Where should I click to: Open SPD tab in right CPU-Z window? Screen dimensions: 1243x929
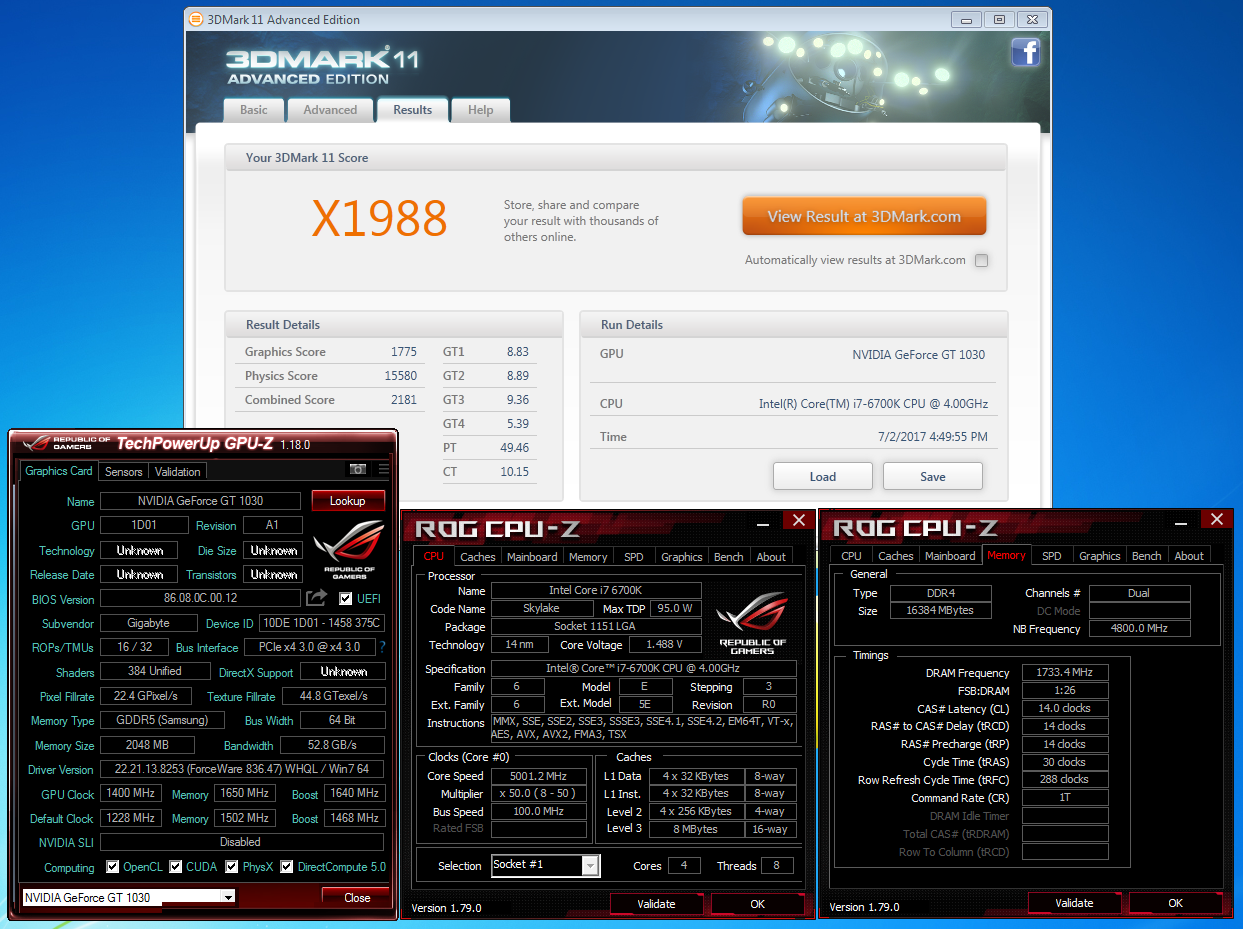pos(1052,556)
